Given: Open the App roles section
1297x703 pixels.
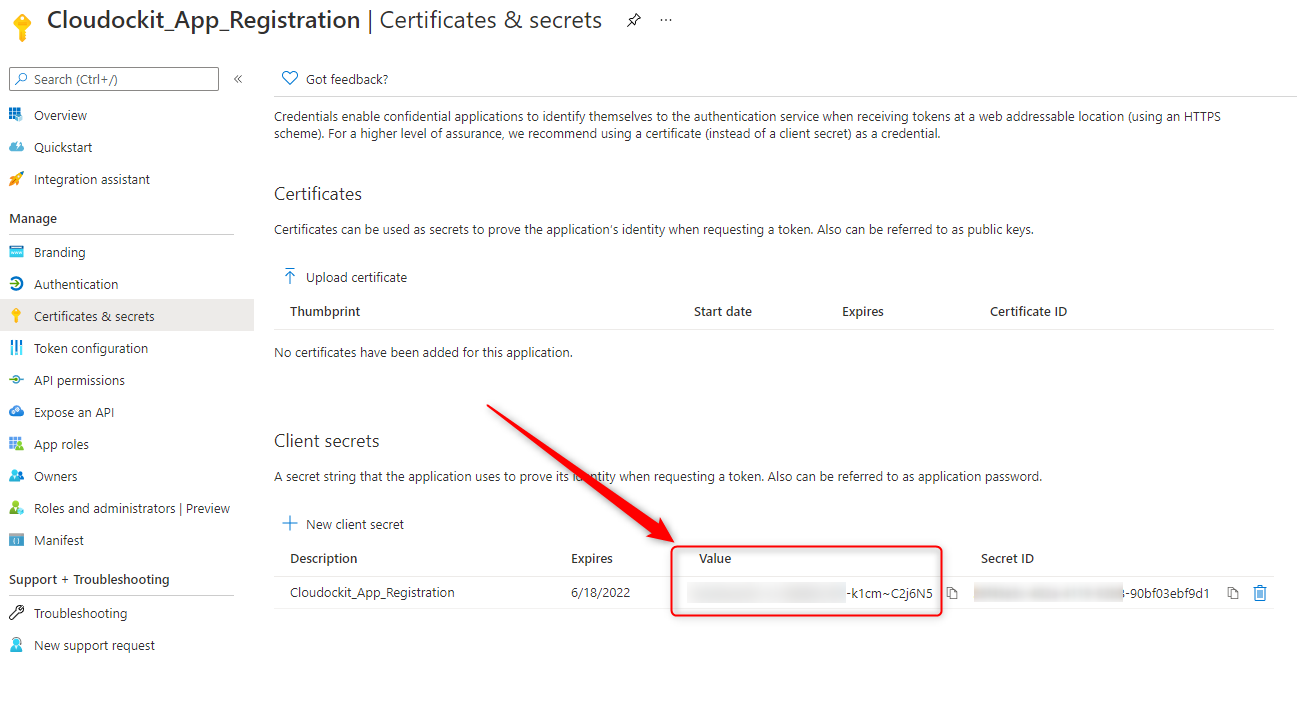Looking at the screenshot, I should 67,443.
